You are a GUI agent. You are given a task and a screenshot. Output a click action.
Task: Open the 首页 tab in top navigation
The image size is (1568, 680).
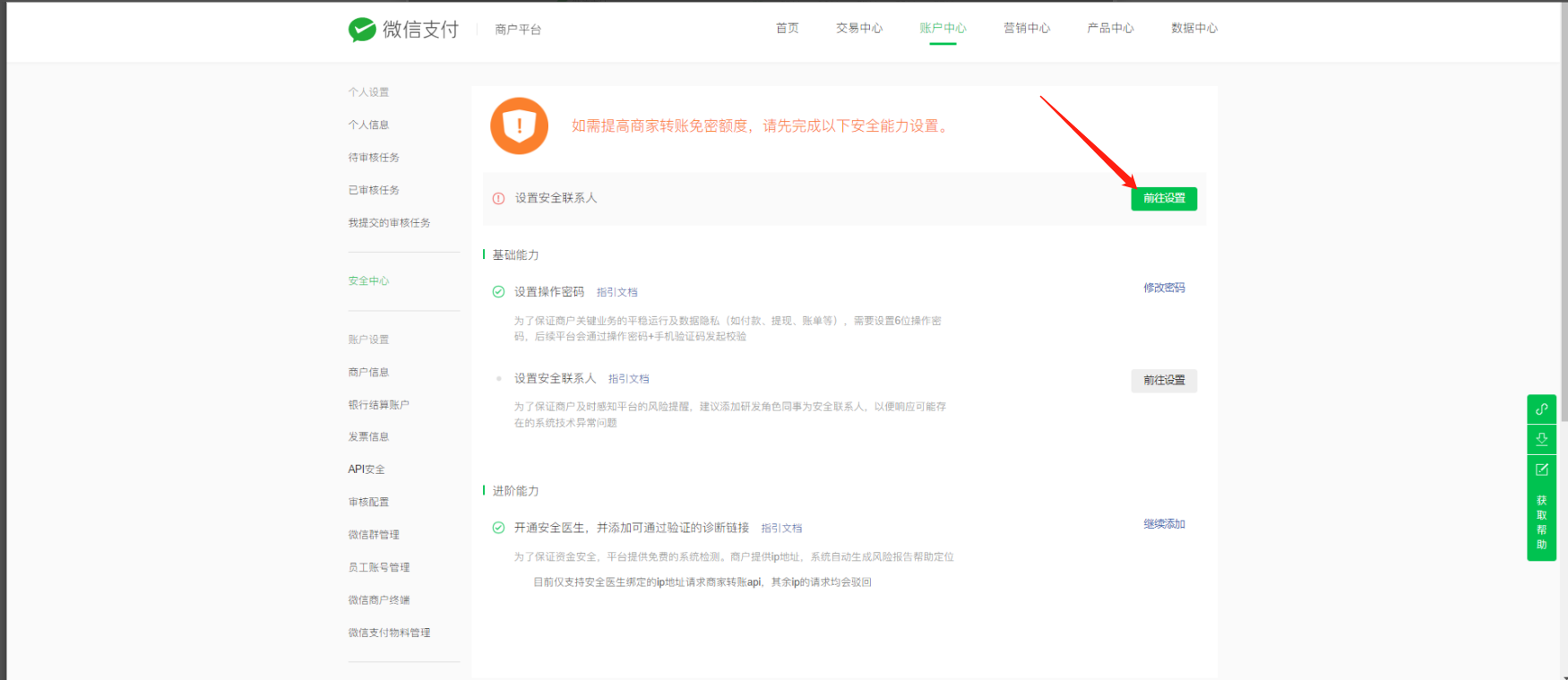point(787,29)
